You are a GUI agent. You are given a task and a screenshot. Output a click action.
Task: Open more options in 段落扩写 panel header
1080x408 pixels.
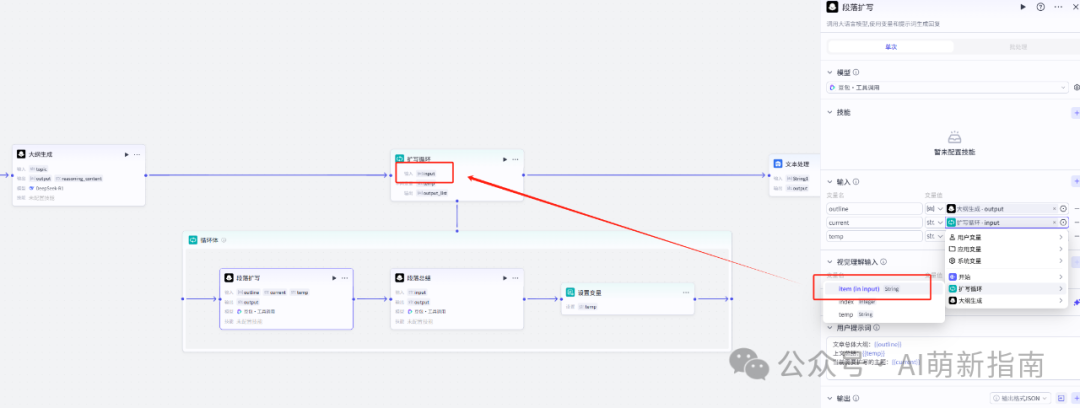1058,6
